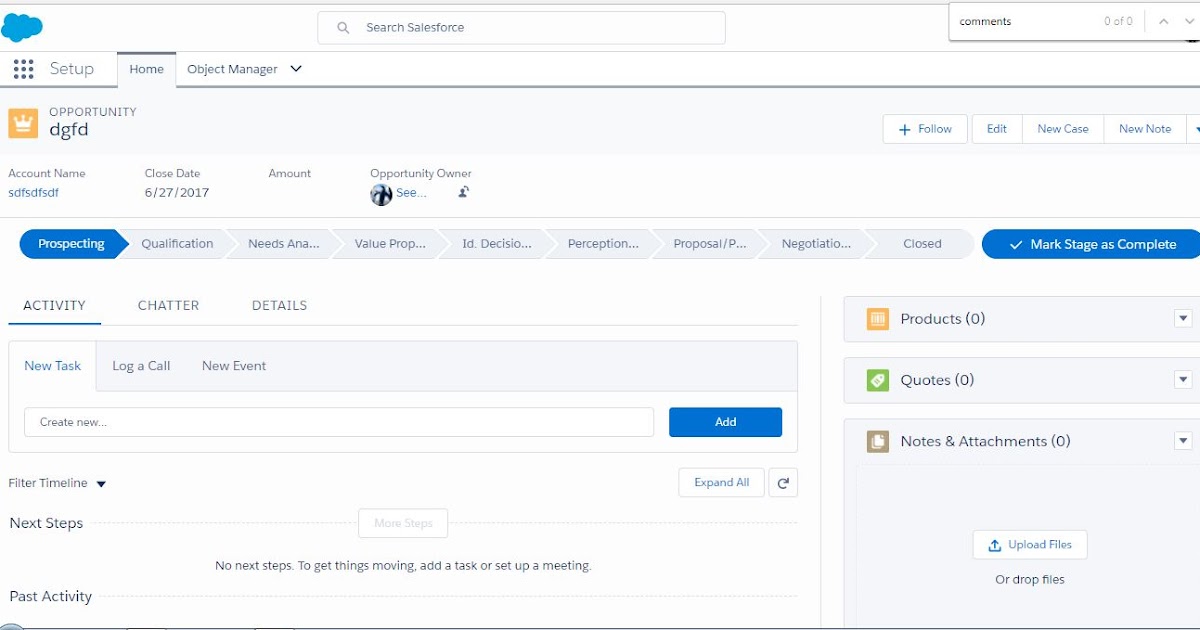Image resolution: width=1200 pixels, height=630 pixels.
Task: Switch to the Details tab
Action: click(x=278, y=305)
